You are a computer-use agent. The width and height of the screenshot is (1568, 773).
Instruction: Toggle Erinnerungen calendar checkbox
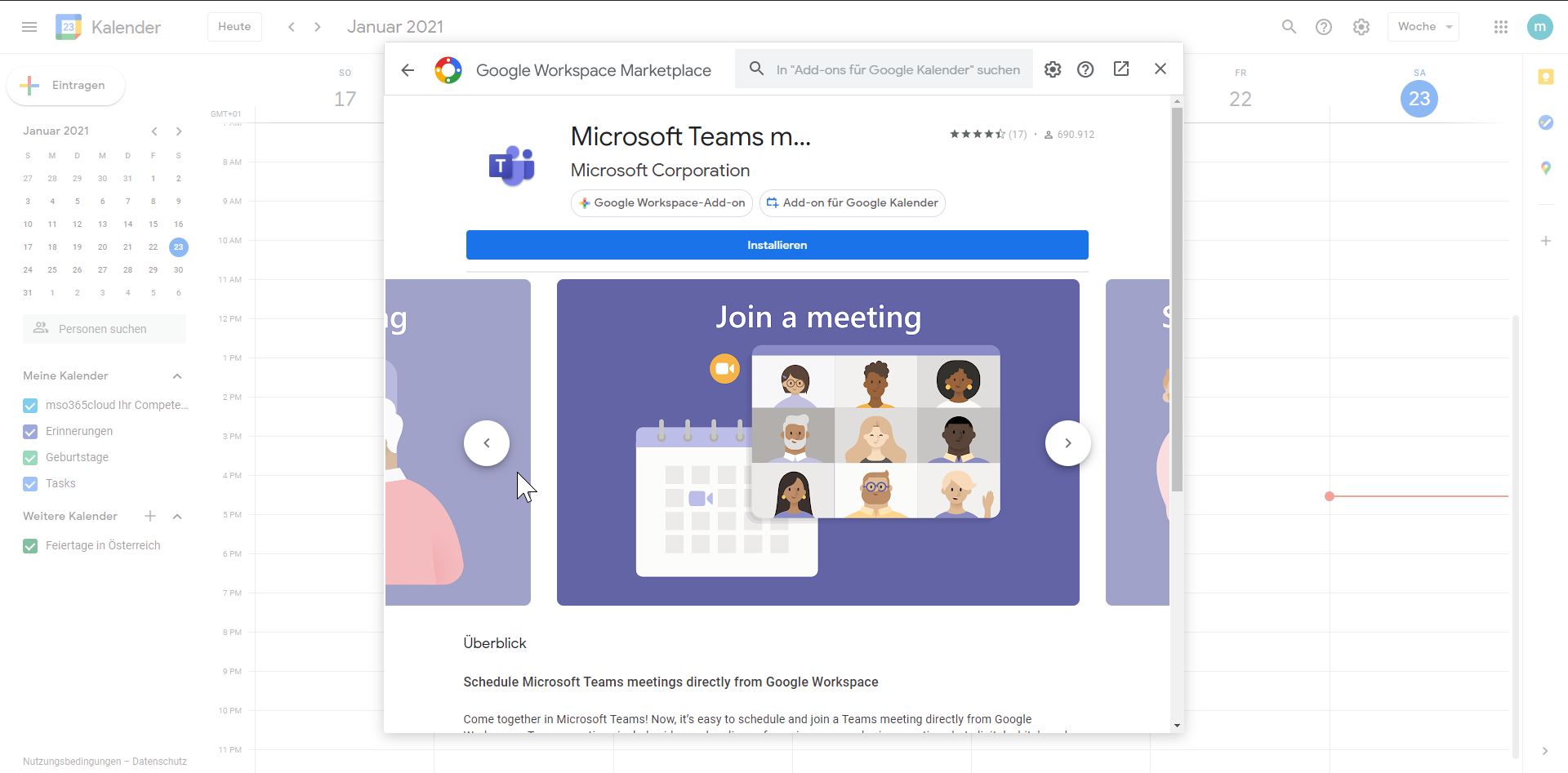30,432
